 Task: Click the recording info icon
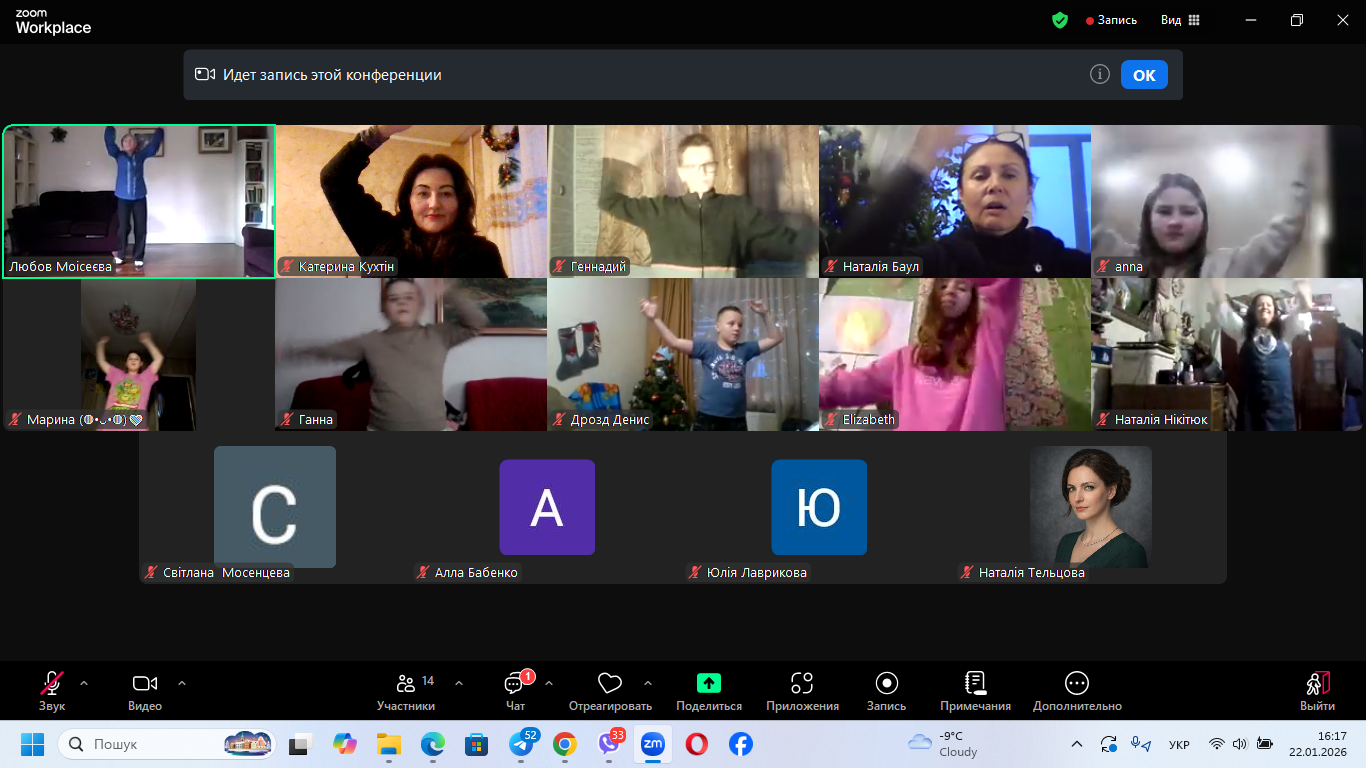tap(1100, 75)
